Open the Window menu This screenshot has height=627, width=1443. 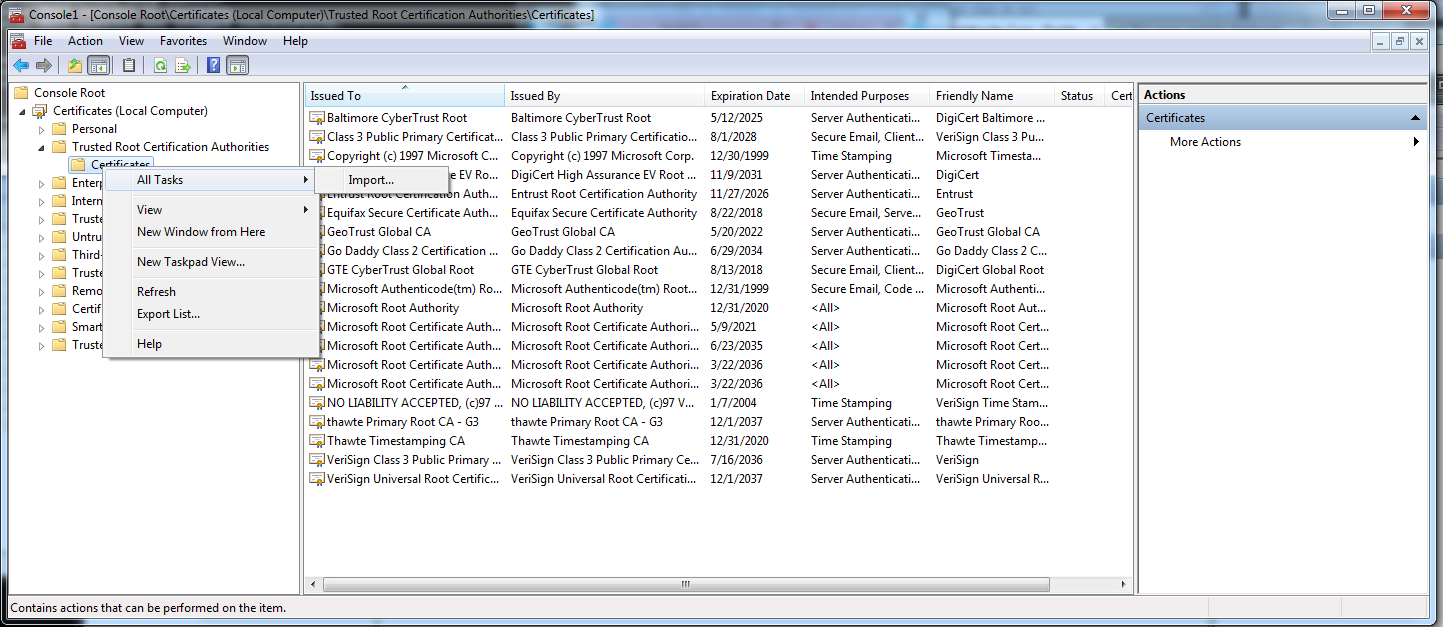(245, 41)
